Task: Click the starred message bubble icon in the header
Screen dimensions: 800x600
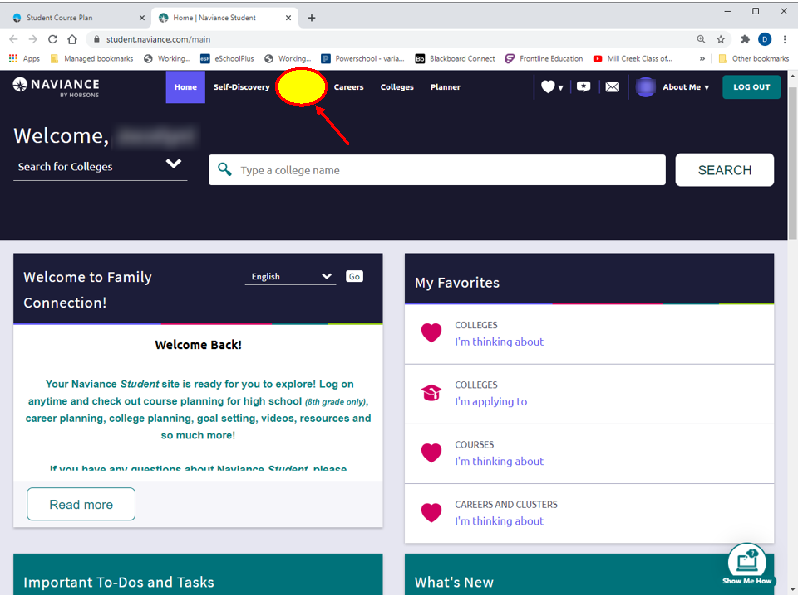Action: pyautogui.click(x=583, y=87)
